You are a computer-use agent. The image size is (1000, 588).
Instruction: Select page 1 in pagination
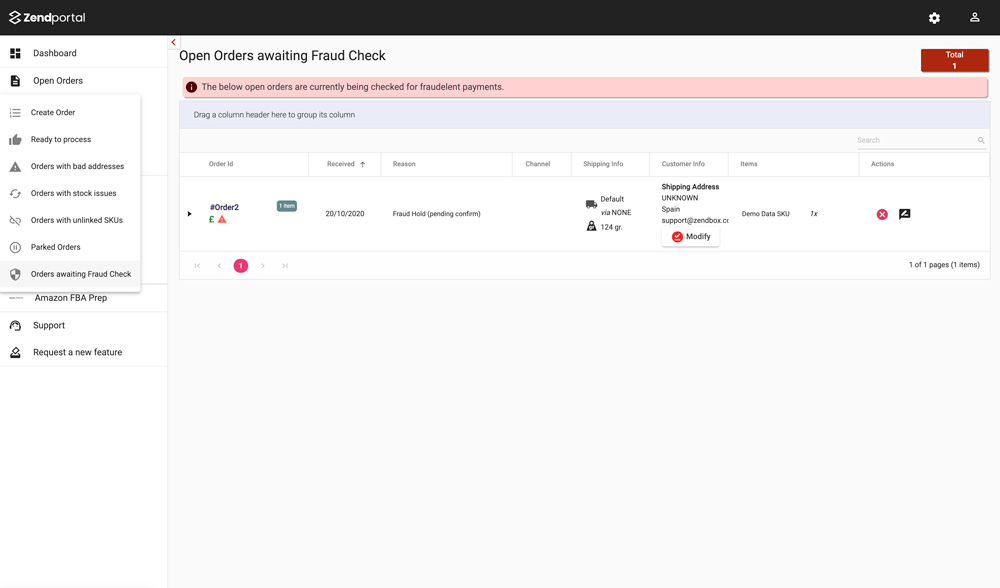(x=241, y=266)
